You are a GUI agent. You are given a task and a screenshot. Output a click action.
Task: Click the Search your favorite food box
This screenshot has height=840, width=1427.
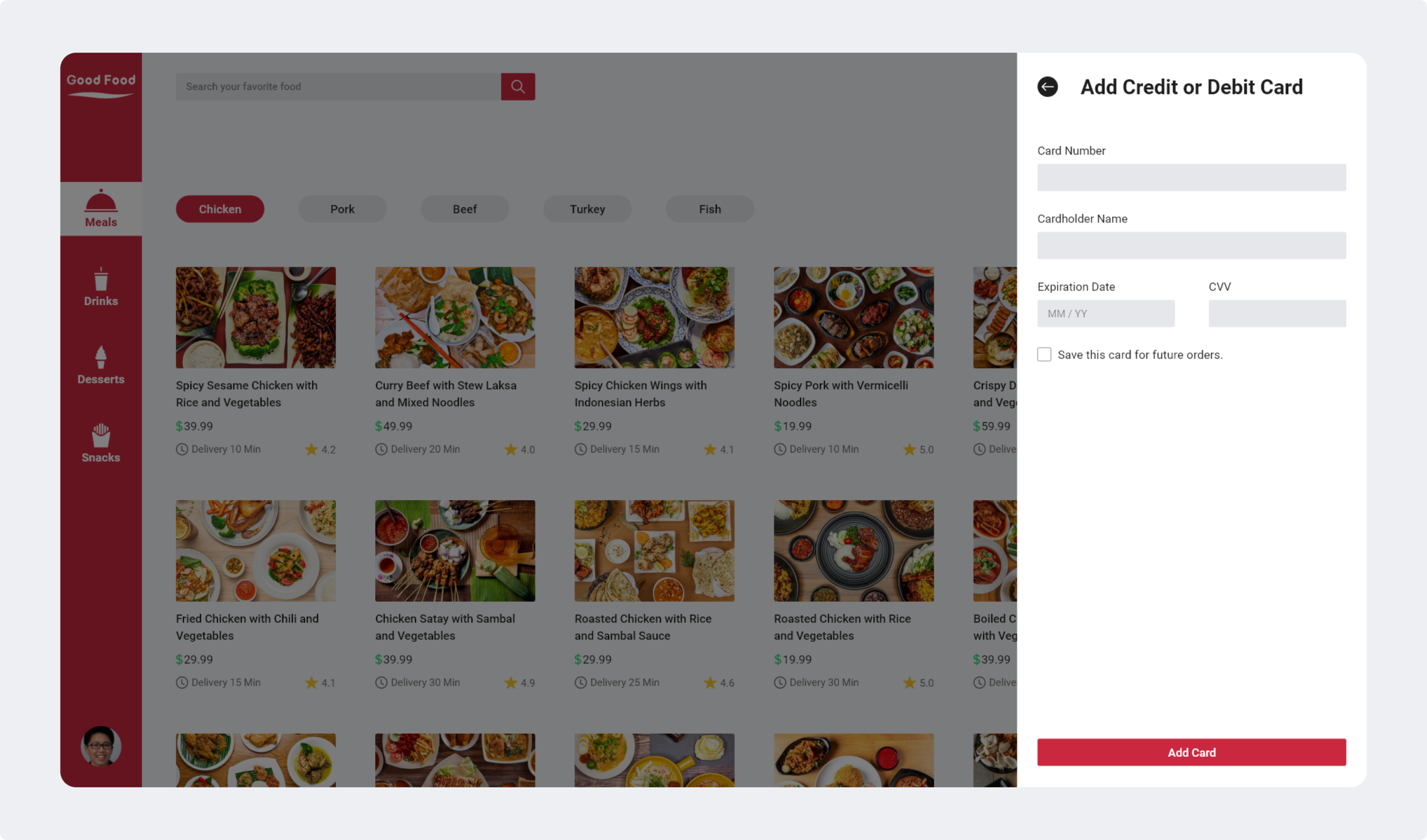[338, 87]
